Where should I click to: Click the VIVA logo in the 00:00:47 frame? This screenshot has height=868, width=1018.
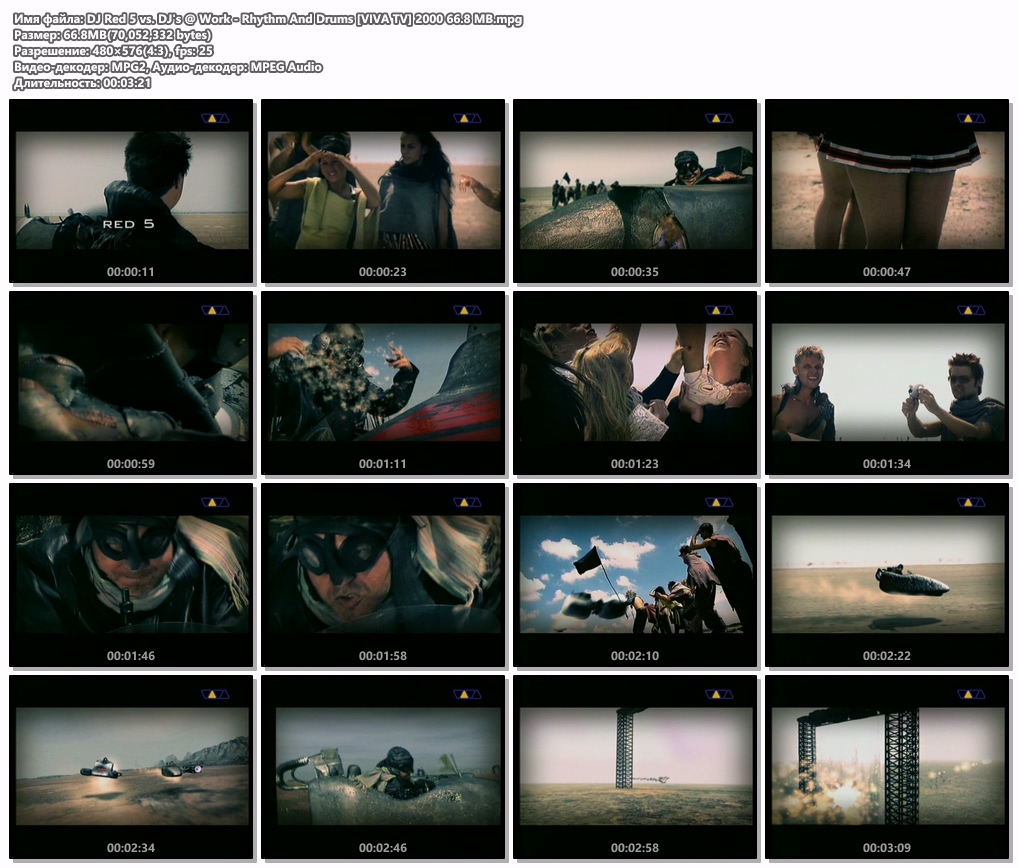coord(971,118)
